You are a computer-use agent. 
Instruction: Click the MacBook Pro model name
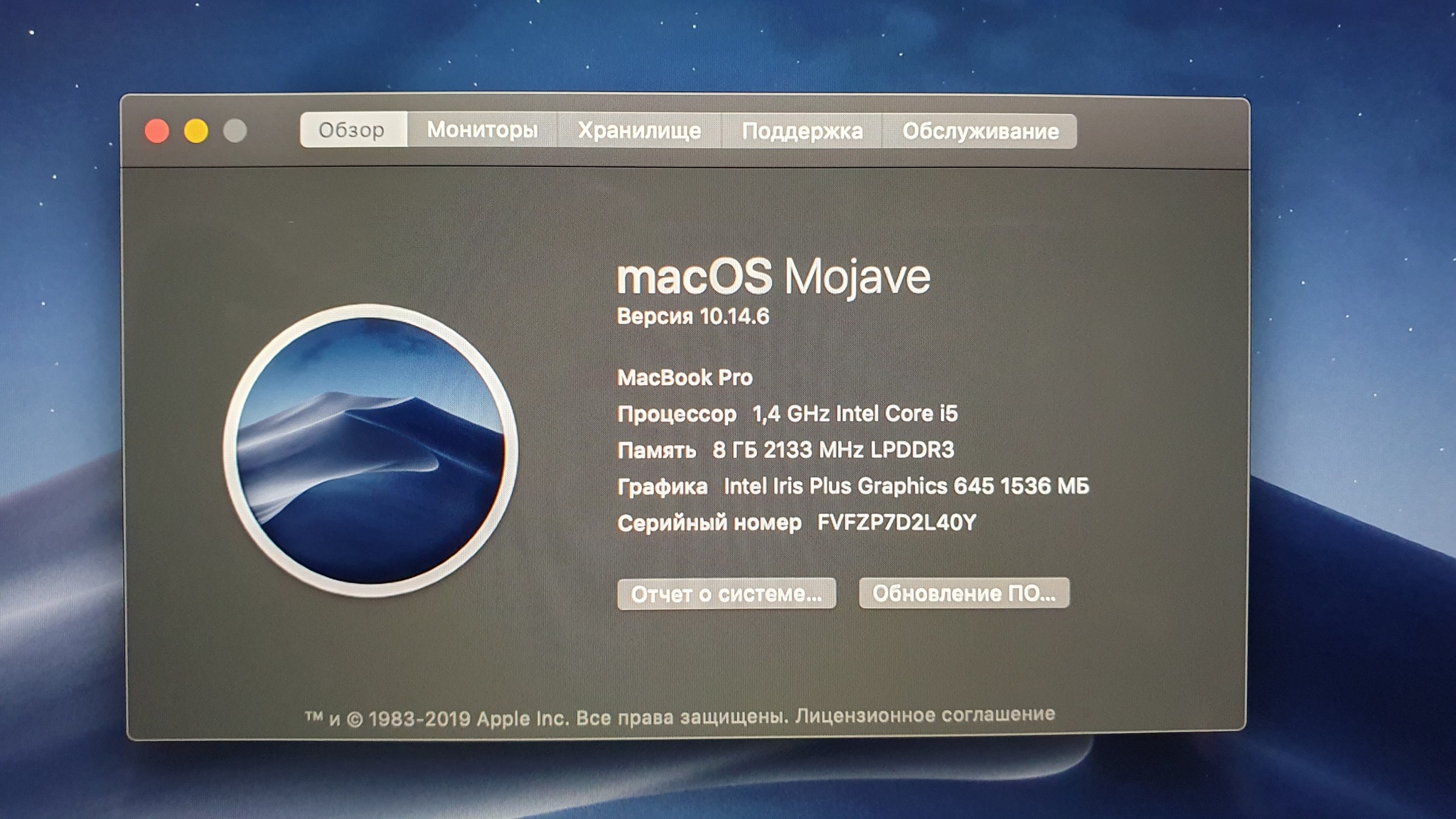click(x=684, y=378)
